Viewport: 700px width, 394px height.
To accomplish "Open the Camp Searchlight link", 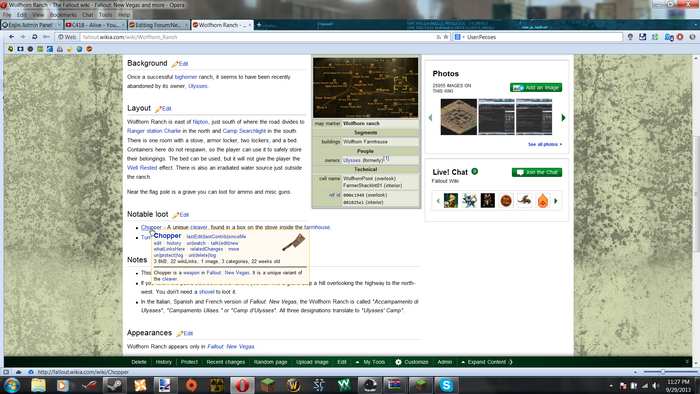I will tap(244, 131).
